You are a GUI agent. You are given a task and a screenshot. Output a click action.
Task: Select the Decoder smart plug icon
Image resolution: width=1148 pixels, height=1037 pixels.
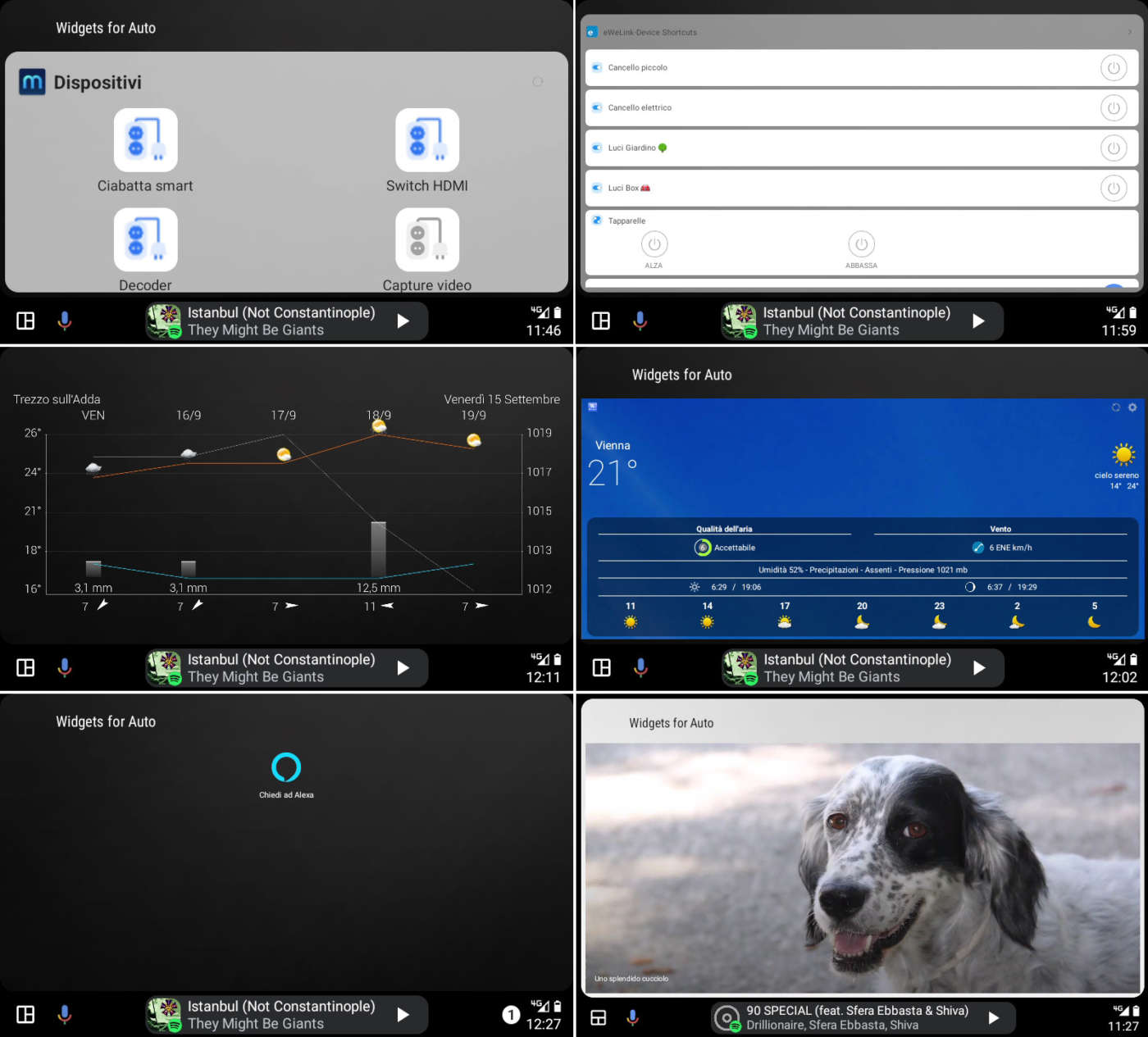[x=145, y=239]
